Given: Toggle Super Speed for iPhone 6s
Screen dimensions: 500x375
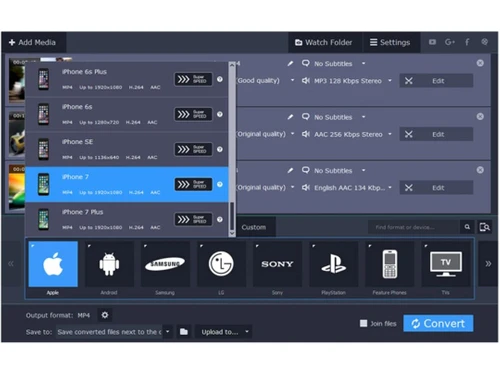Looking at the screenshot, I should pos(193,114).
